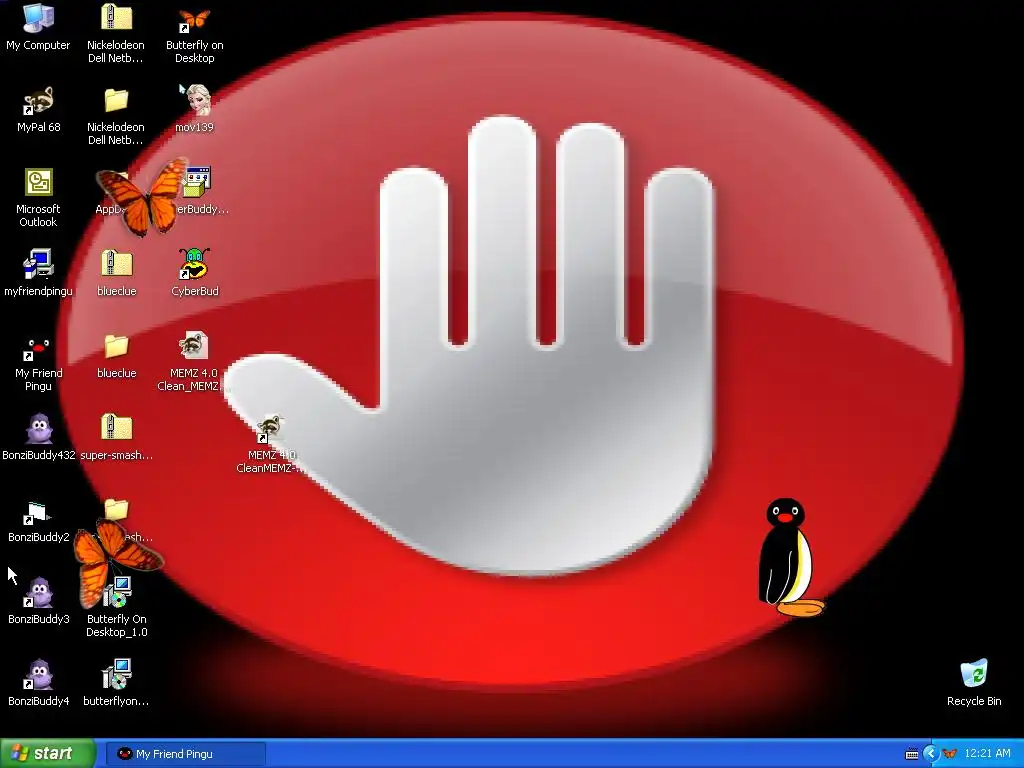Select the myfriendpingu installer icon
The height and width of the screenshot is (768, 1024).
pos(38,264)
